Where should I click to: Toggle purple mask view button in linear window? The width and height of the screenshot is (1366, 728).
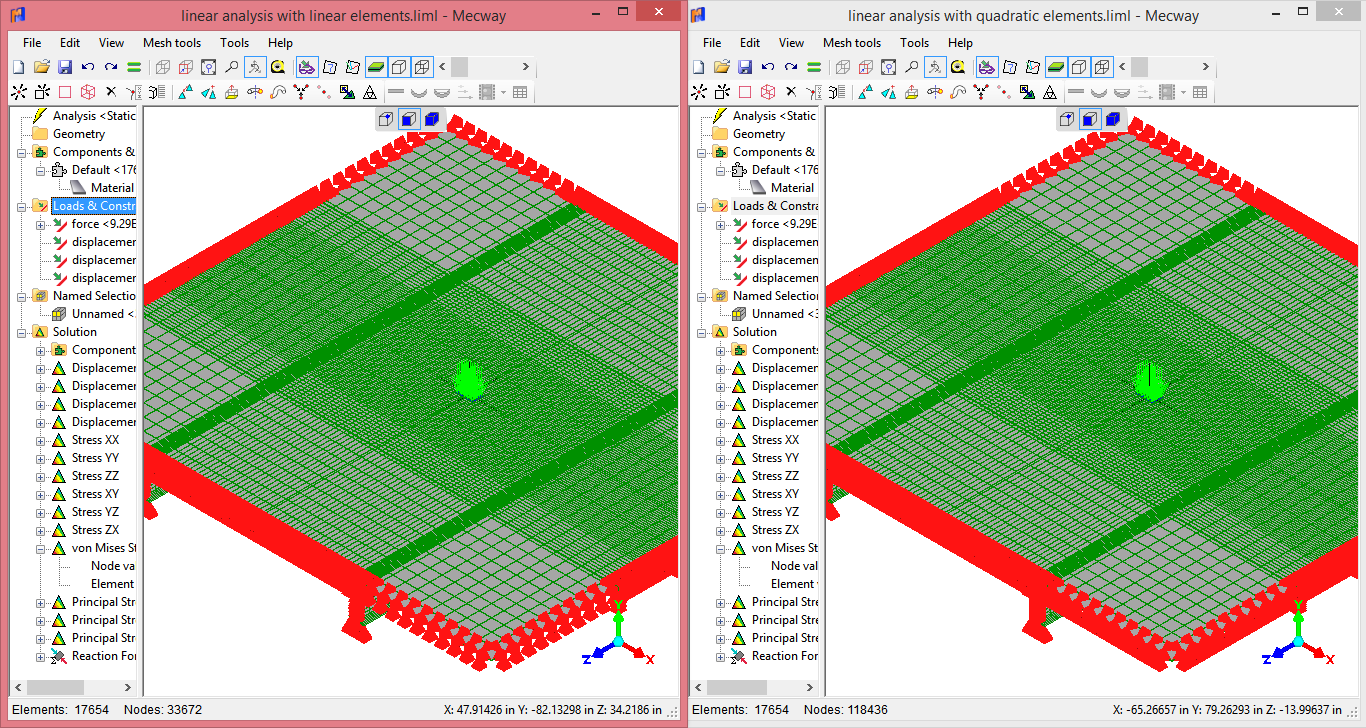point(307,67)
